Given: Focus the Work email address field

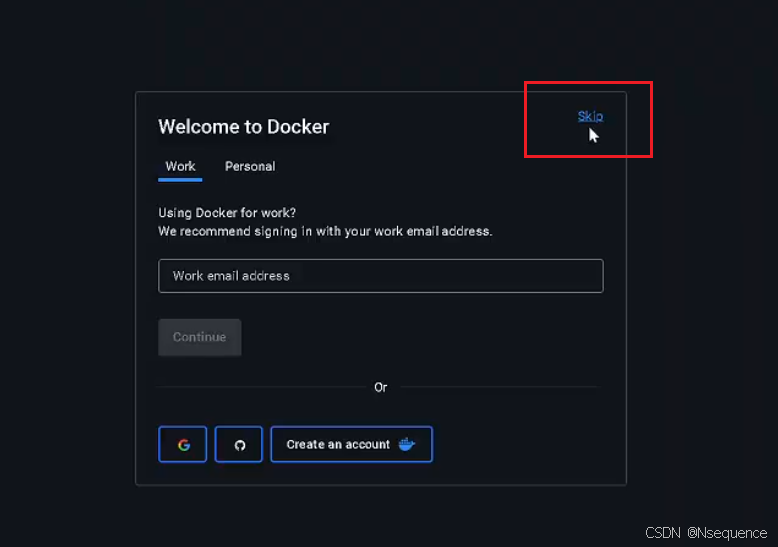Looking at the screenshot, I should click(x=381, y=276).
